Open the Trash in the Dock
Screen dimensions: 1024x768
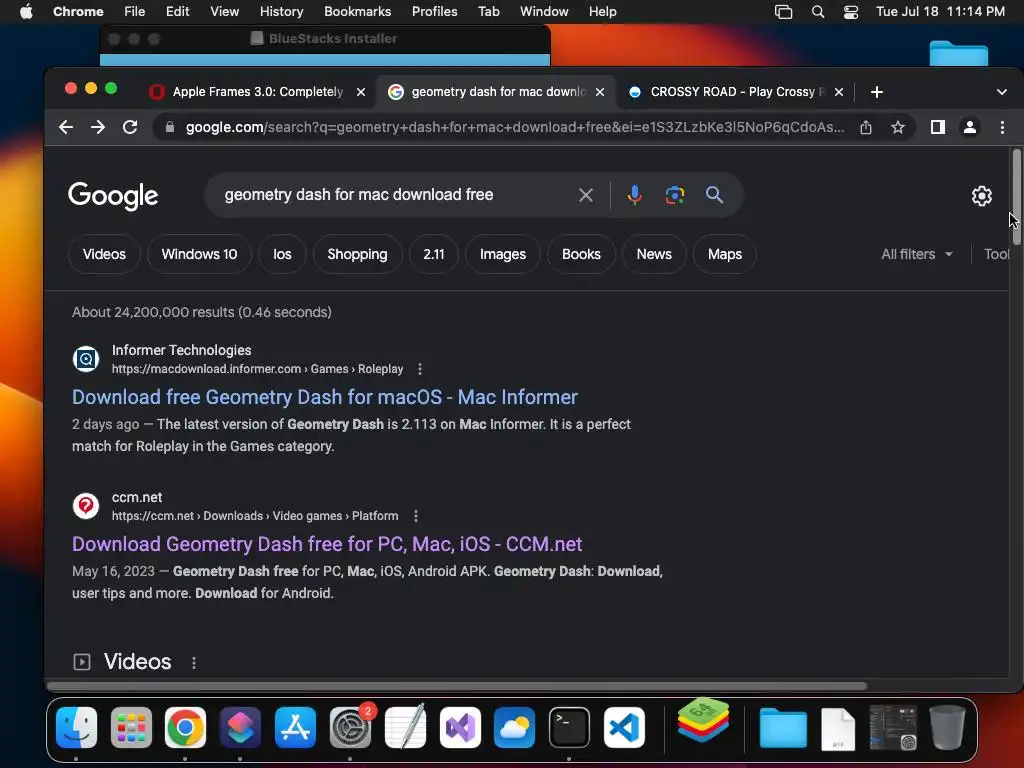tap(947, 728)
